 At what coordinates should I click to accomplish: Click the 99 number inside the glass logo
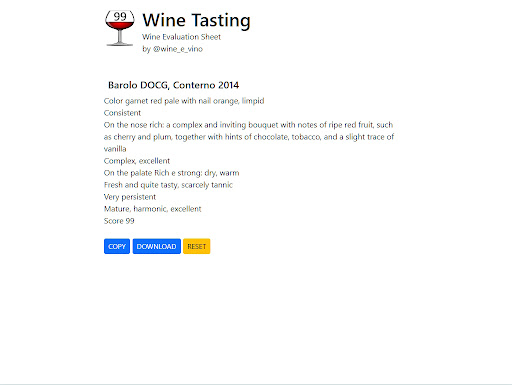(120, 16)
